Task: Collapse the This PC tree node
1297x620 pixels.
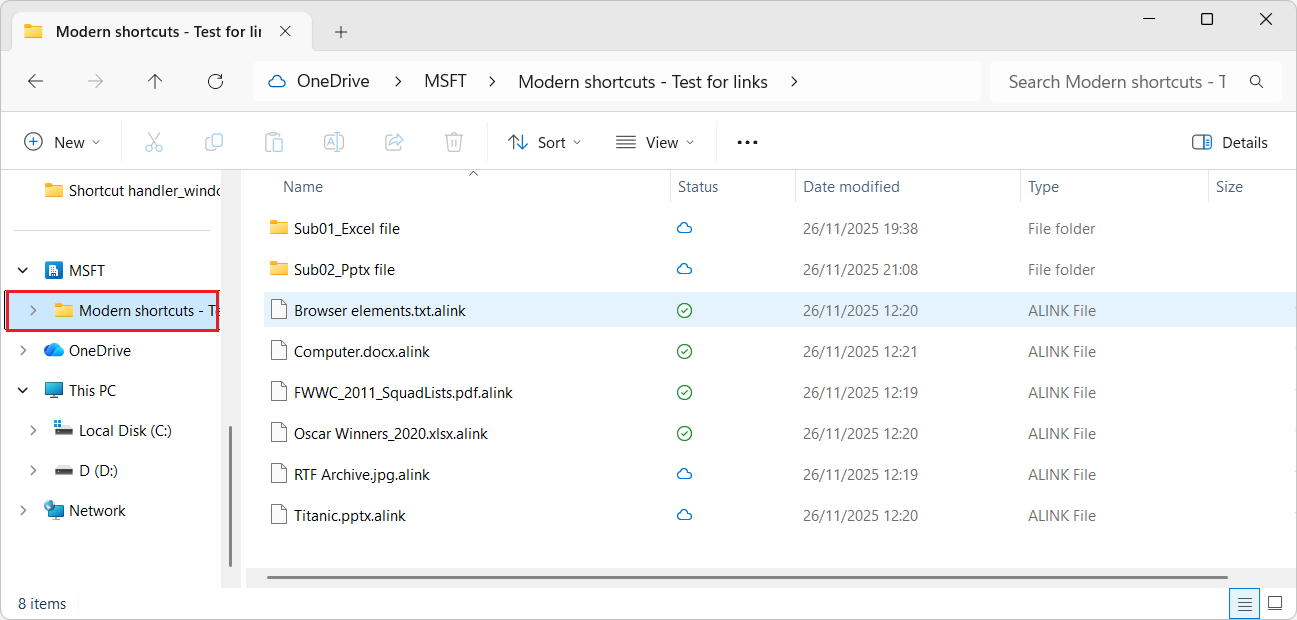Action: [23, 391]
